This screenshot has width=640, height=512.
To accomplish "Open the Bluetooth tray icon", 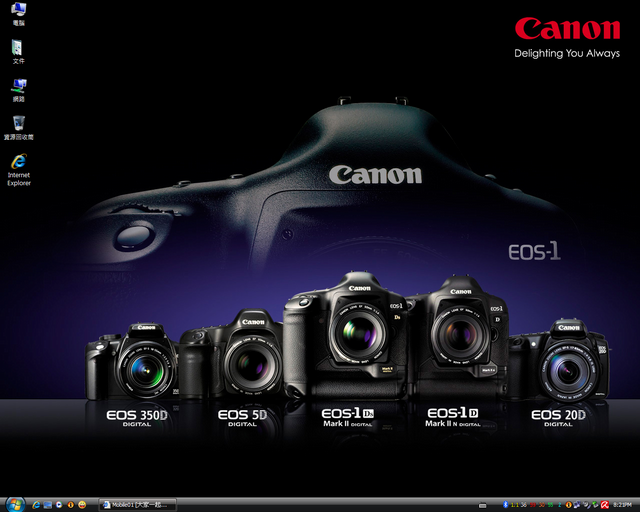I will pyautogui.click(x=505, y=505).
